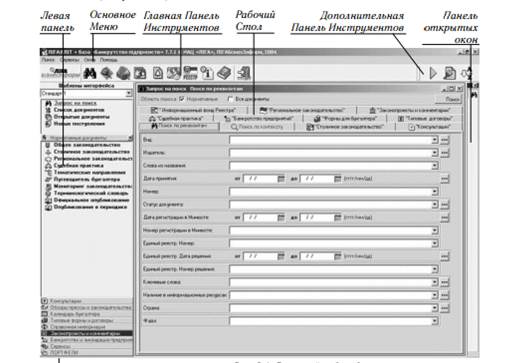The image size is (505, 363).
Task: Open calendar for Минюст registration date 'до'
Action: (337, 218)
